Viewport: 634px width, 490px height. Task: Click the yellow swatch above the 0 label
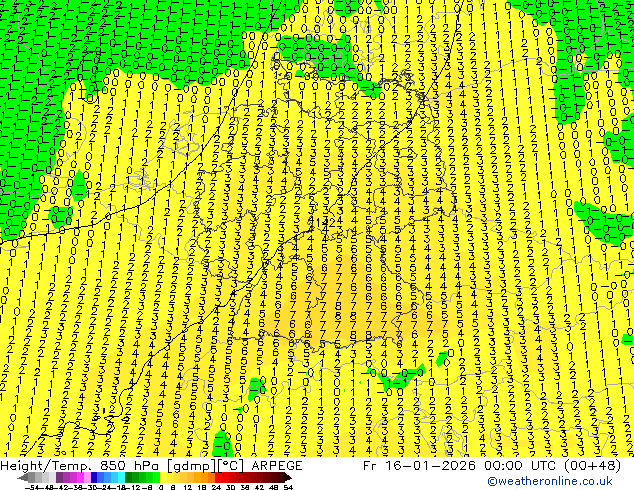(x=163, y=478)
